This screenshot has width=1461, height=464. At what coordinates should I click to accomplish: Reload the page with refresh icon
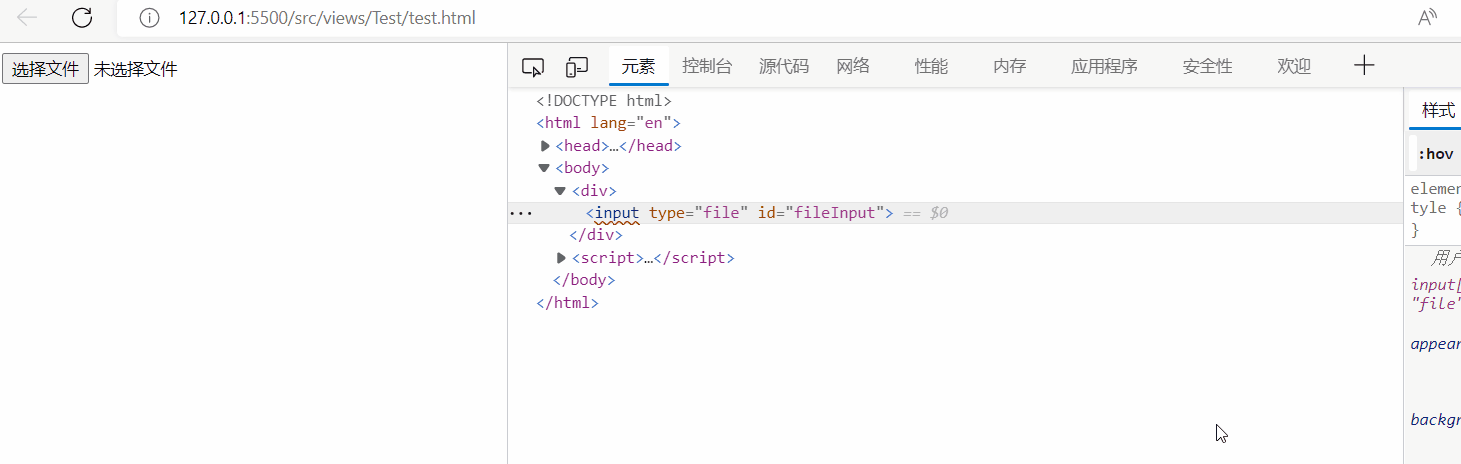click(83, 17)
